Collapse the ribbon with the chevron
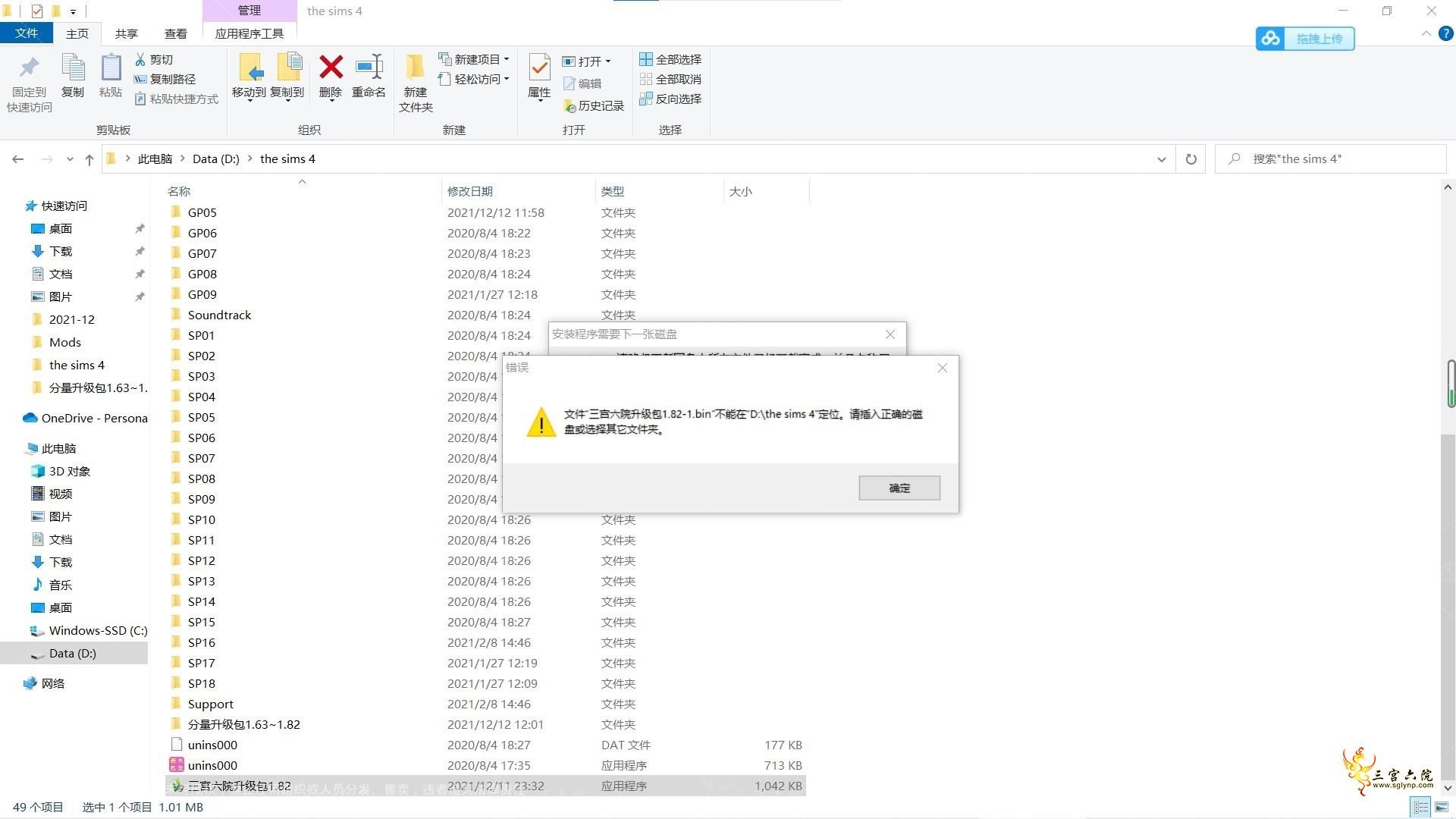1456x819 pixels. (1426, 34)
